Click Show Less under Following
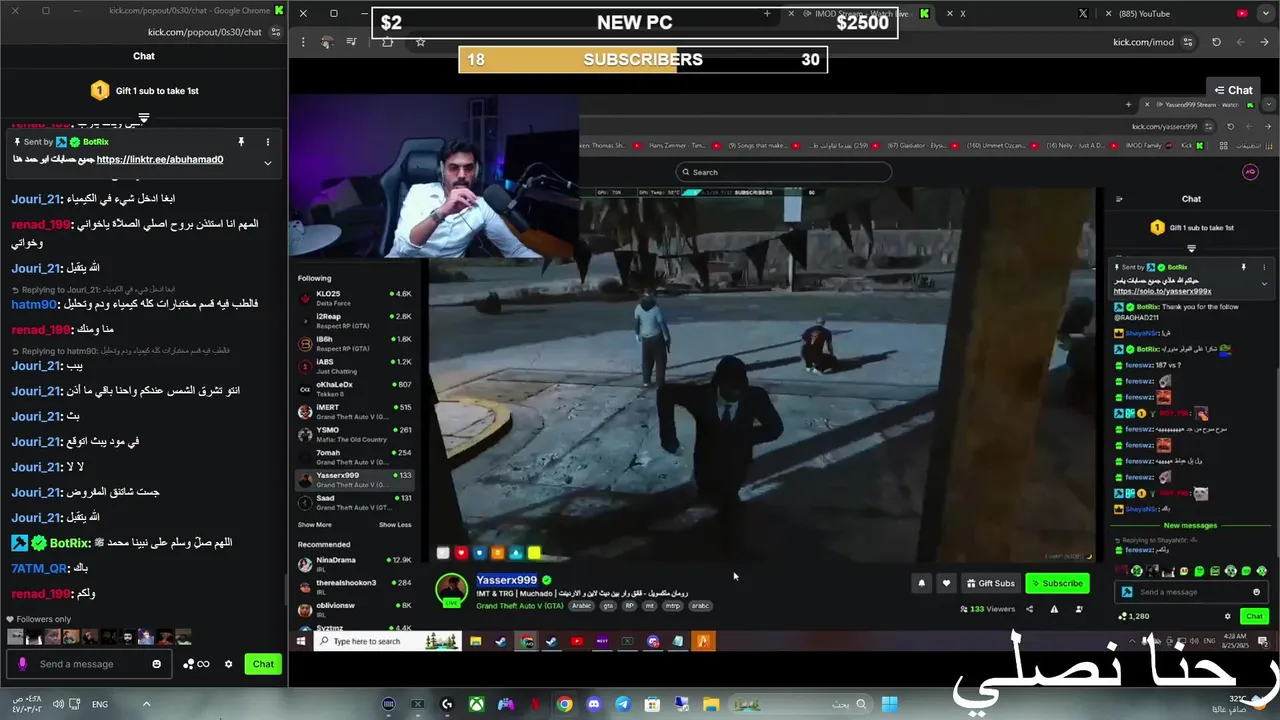 (x=395, y=525)
